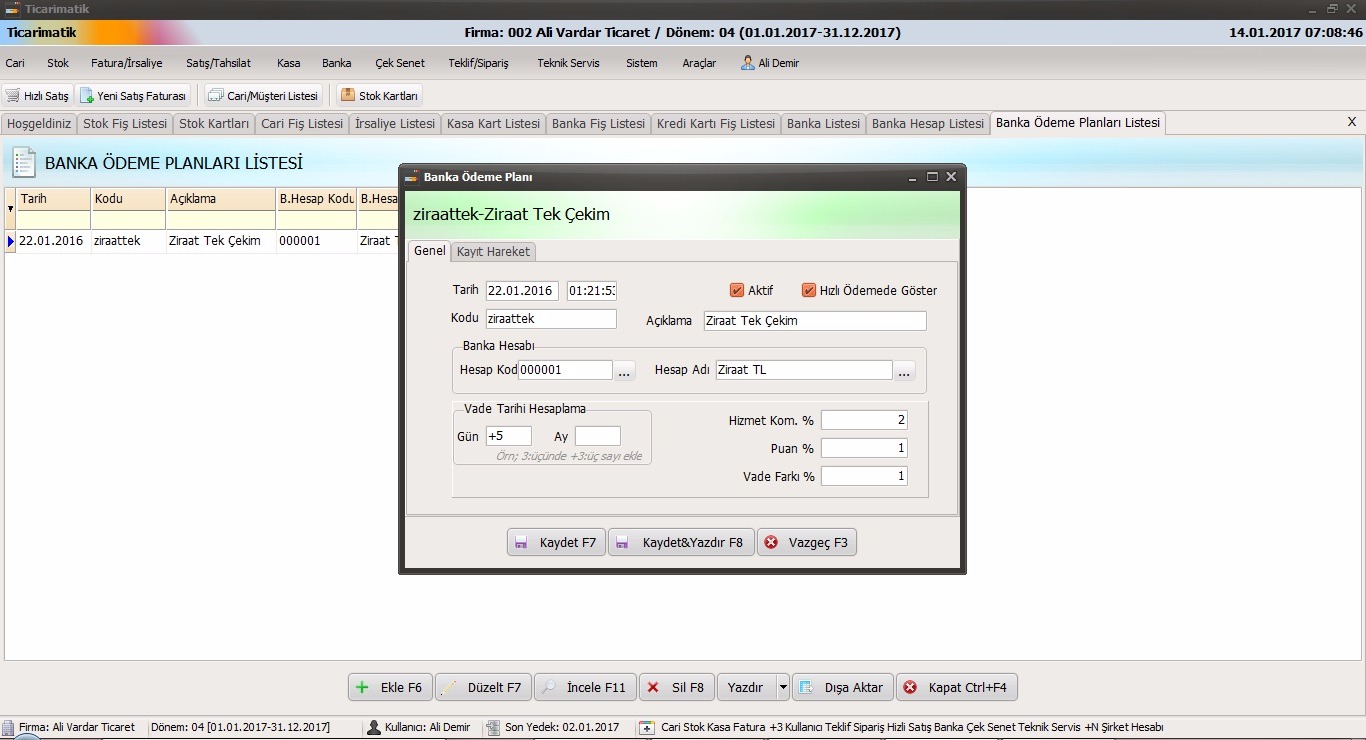Click the Ali Demir user icon
This screenshot has height=740, width=1366.
[748, 63]
